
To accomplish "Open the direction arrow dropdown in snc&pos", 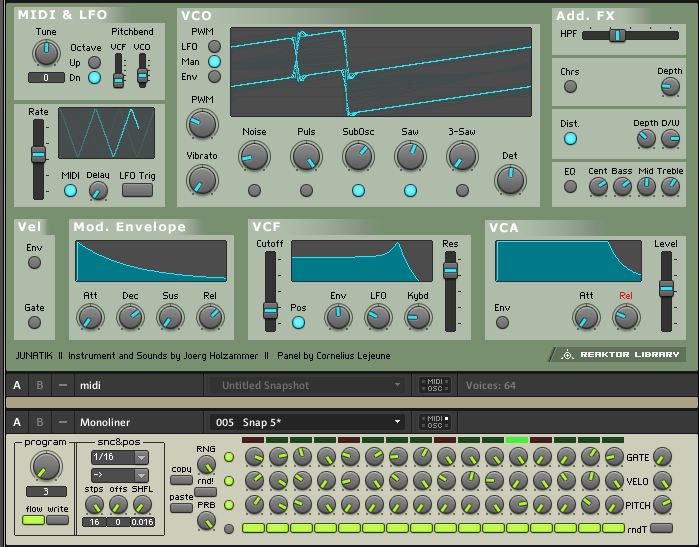I will tap(119, 475).
